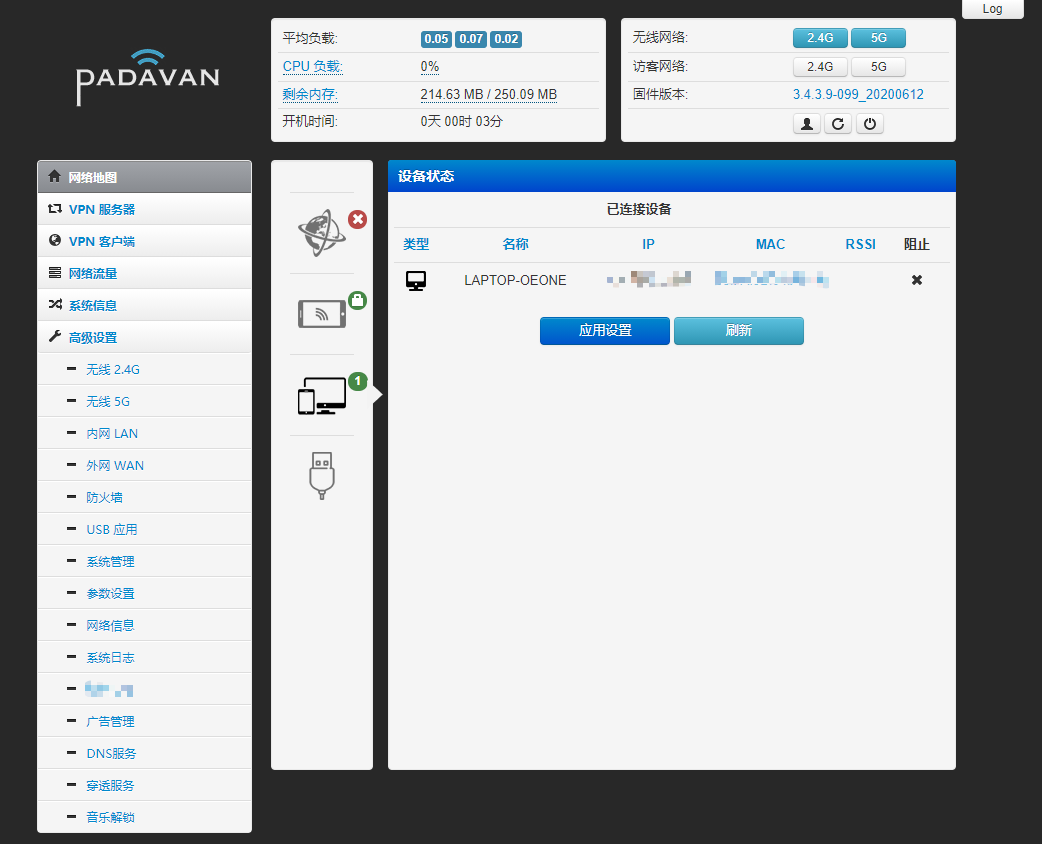
Task: Click the reboot router icon button
Action: coord(838,124)
